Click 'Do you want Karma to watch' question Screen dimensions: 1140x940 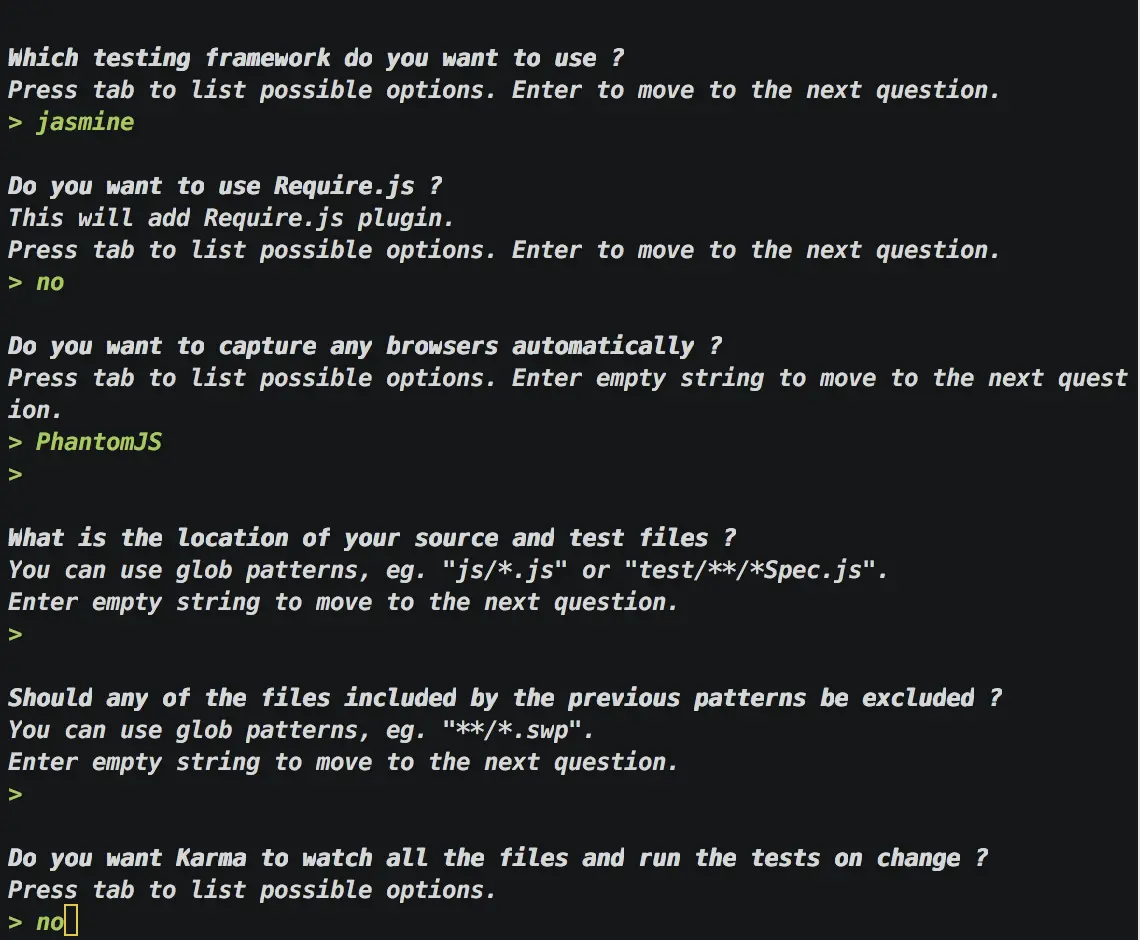click(498, 858)
